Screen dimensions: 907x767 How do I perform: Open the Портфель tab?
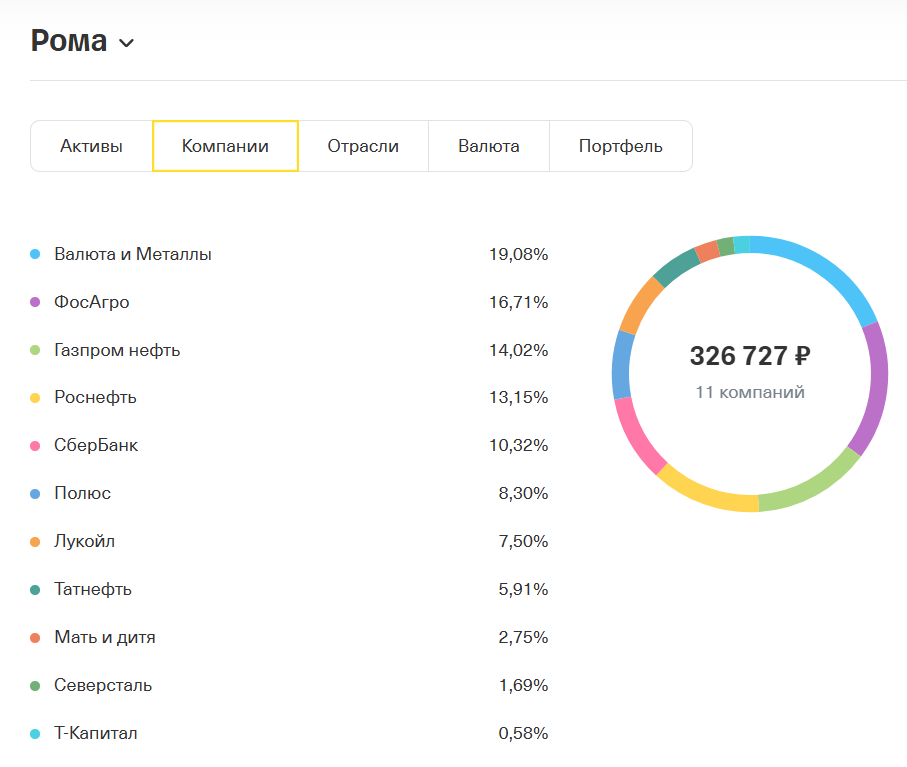(621, 146)
